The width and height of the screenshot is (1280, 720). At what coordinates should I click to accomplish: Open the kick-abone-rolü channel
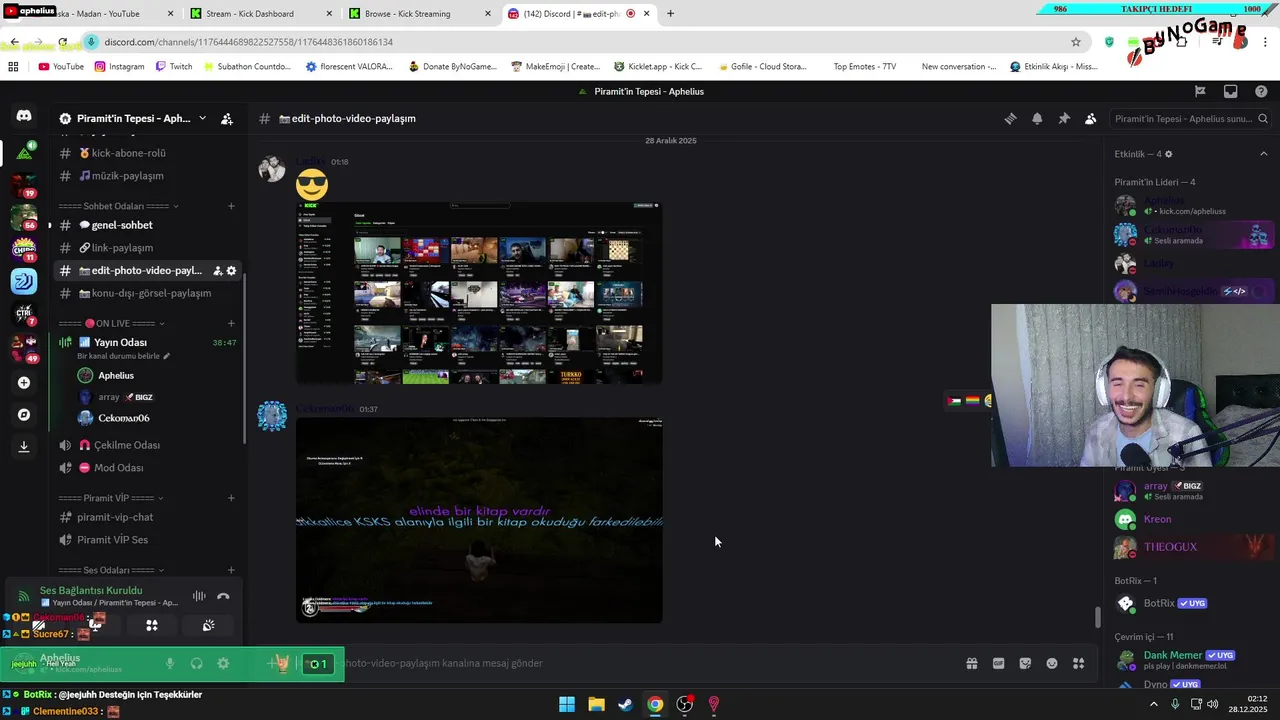pyautogui.click(x=146, y=153)
